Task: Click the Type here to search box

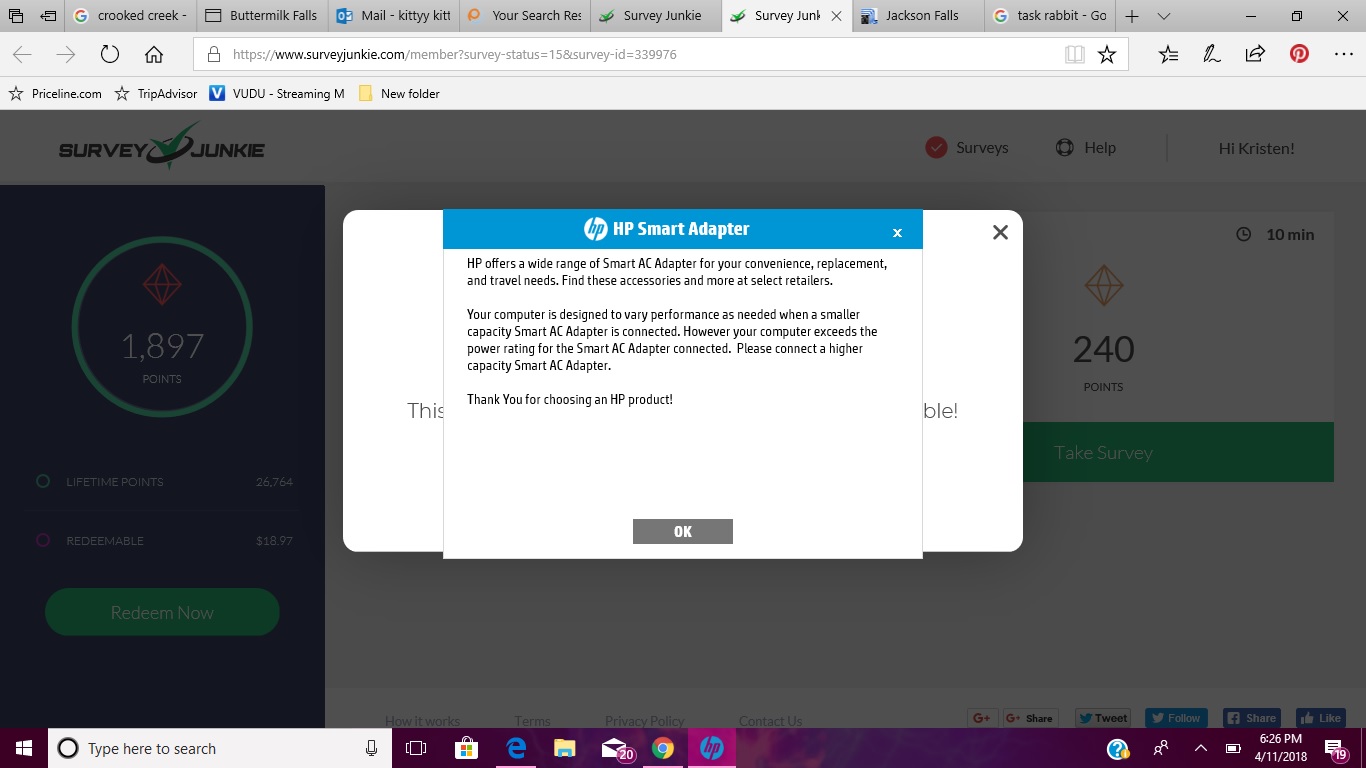Action: point(220,748)
